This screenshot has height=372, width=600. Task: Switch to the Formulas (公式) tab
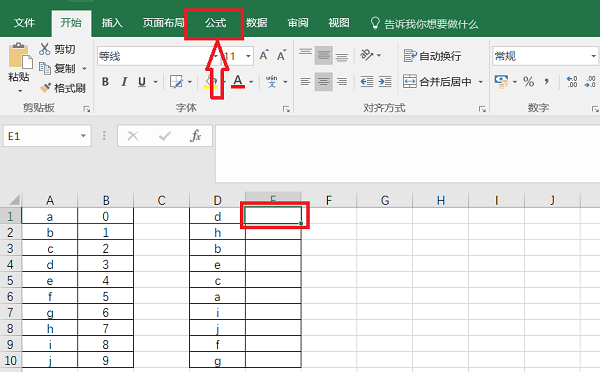click(215, 23)
